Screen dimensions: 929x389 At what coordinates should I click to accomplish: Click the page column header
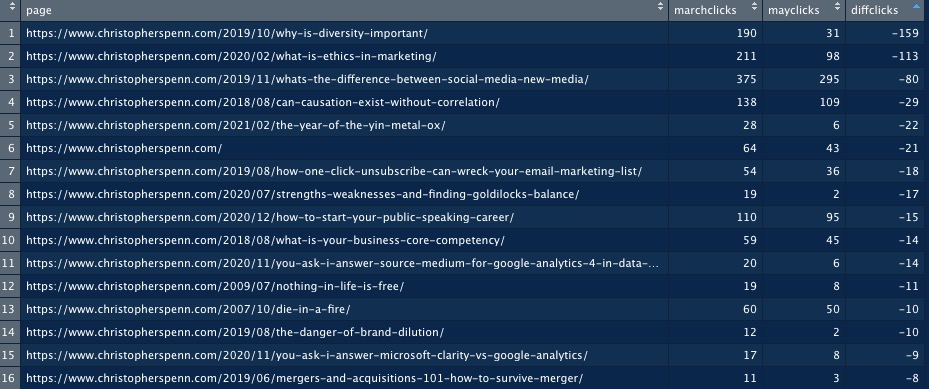point(345,11)
